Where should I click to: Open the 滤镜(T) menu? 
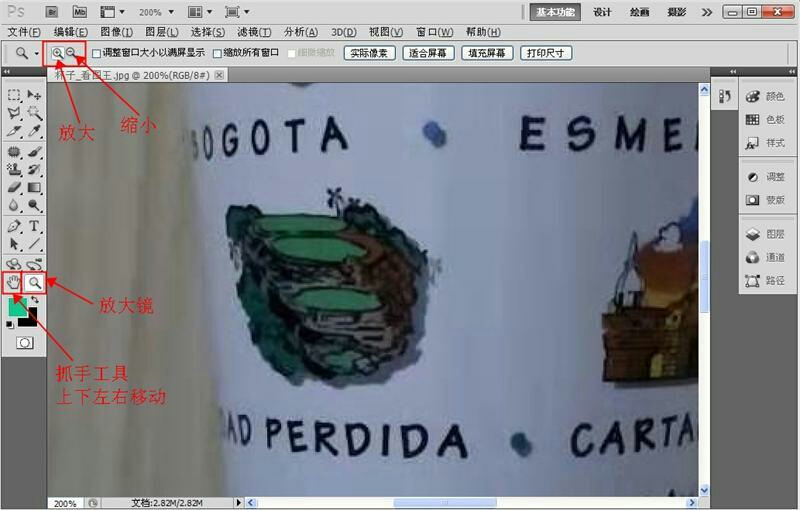[x=254, y=32]
